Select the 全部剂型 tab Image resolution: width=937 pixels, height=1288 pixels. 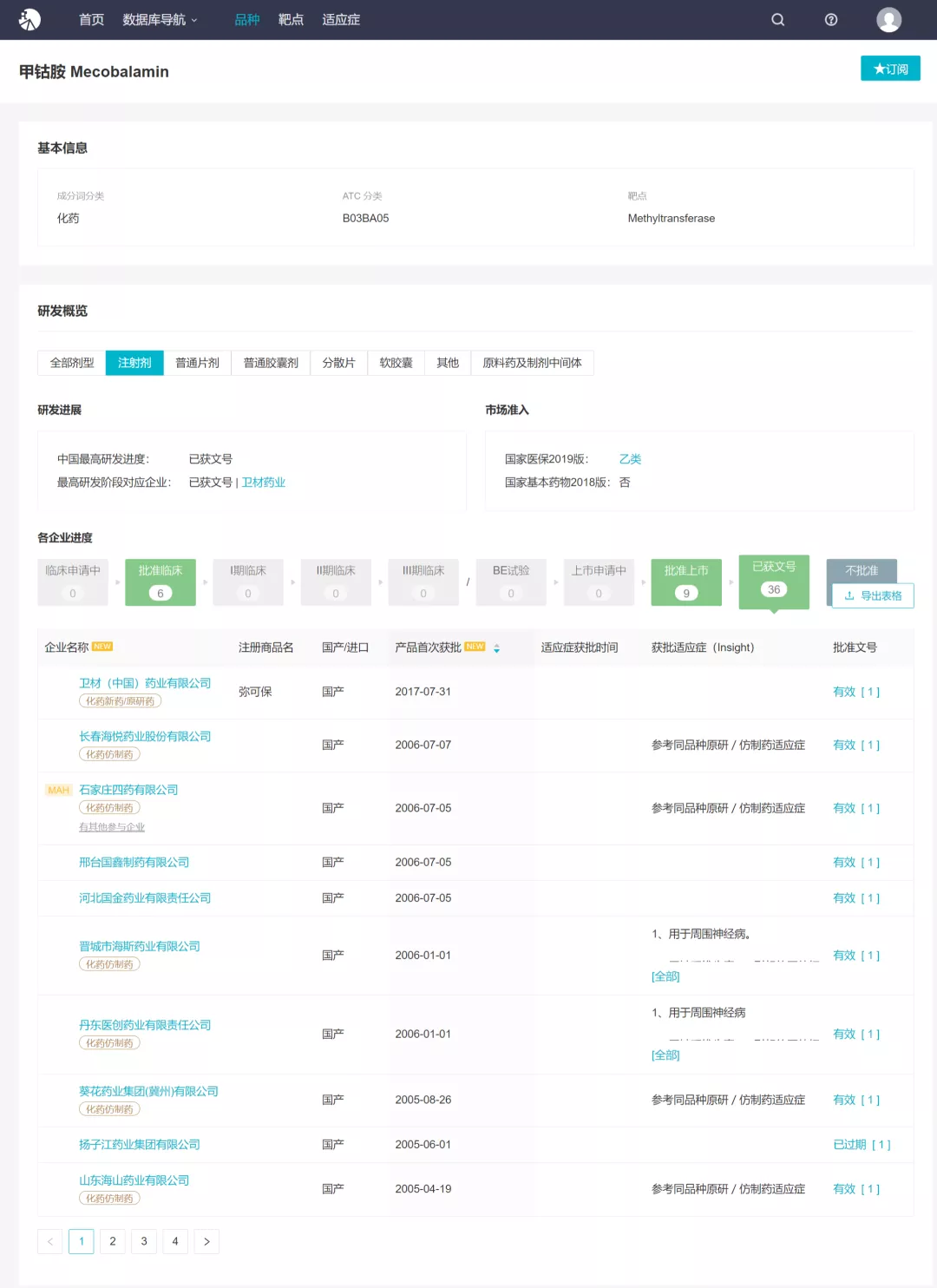[72, 363]
